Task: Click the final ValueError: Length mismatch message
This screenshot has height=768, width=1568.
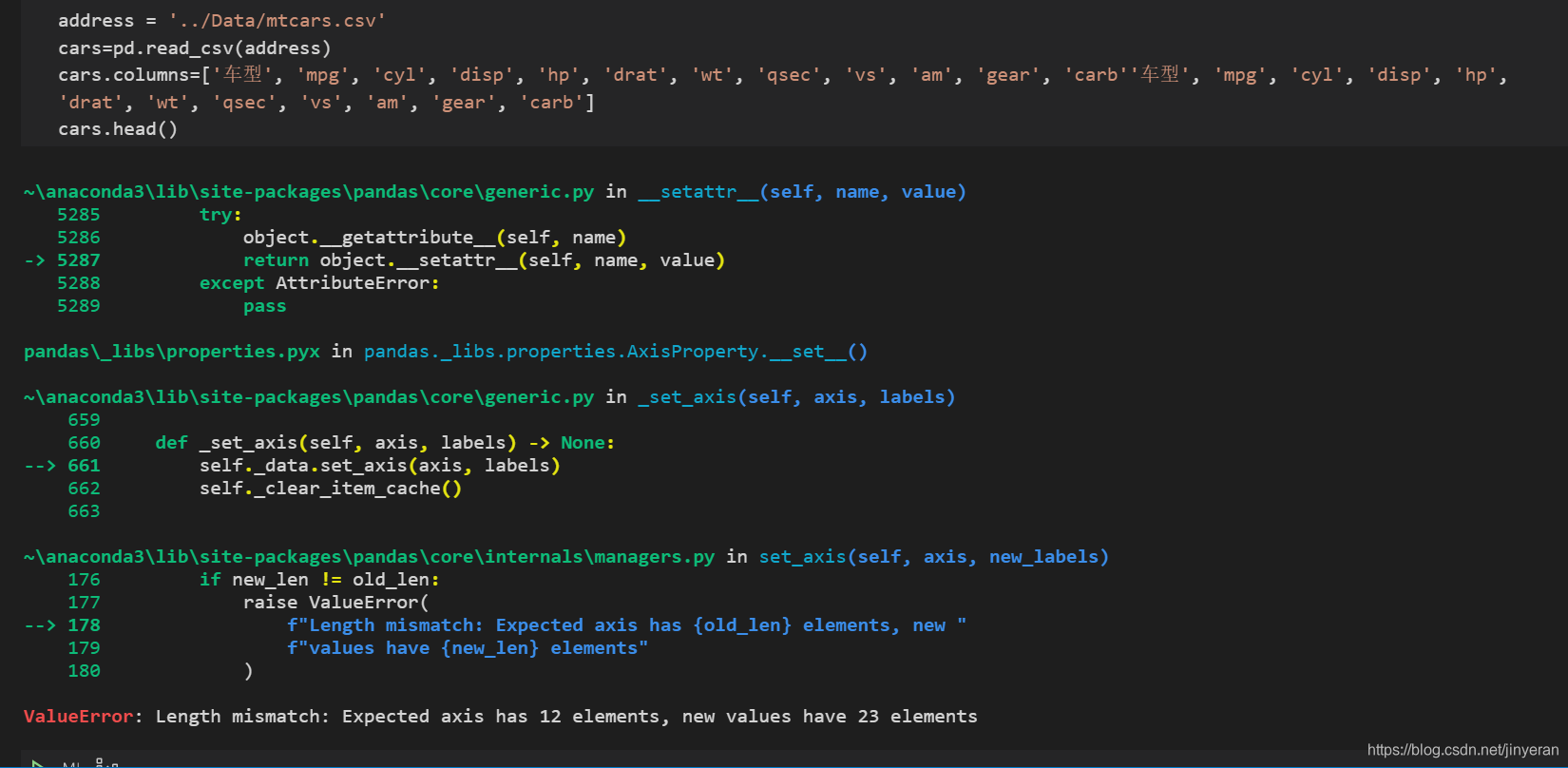Action: [x=501, y=717]
